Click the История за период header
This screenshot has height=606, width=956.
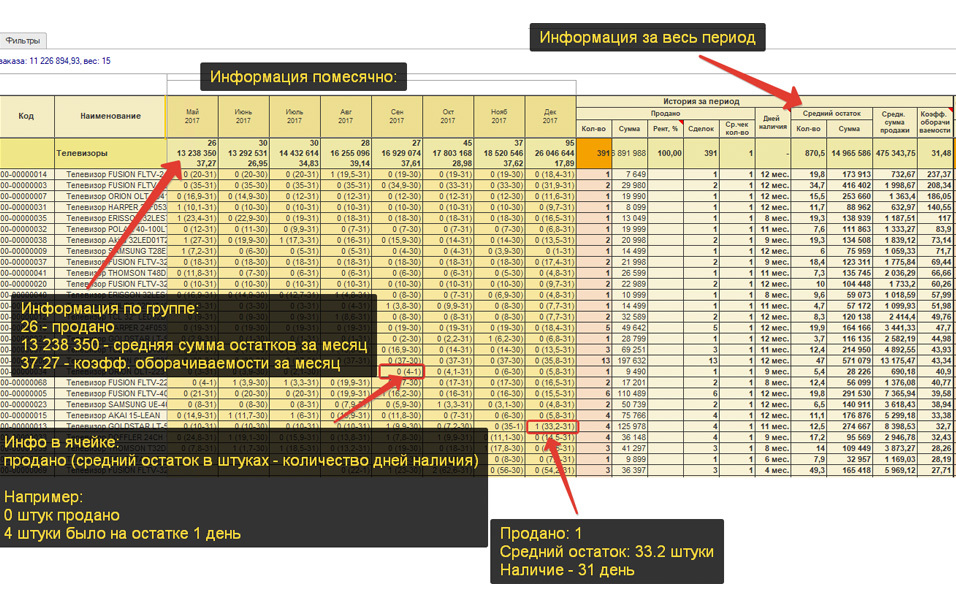click(701, 101)
